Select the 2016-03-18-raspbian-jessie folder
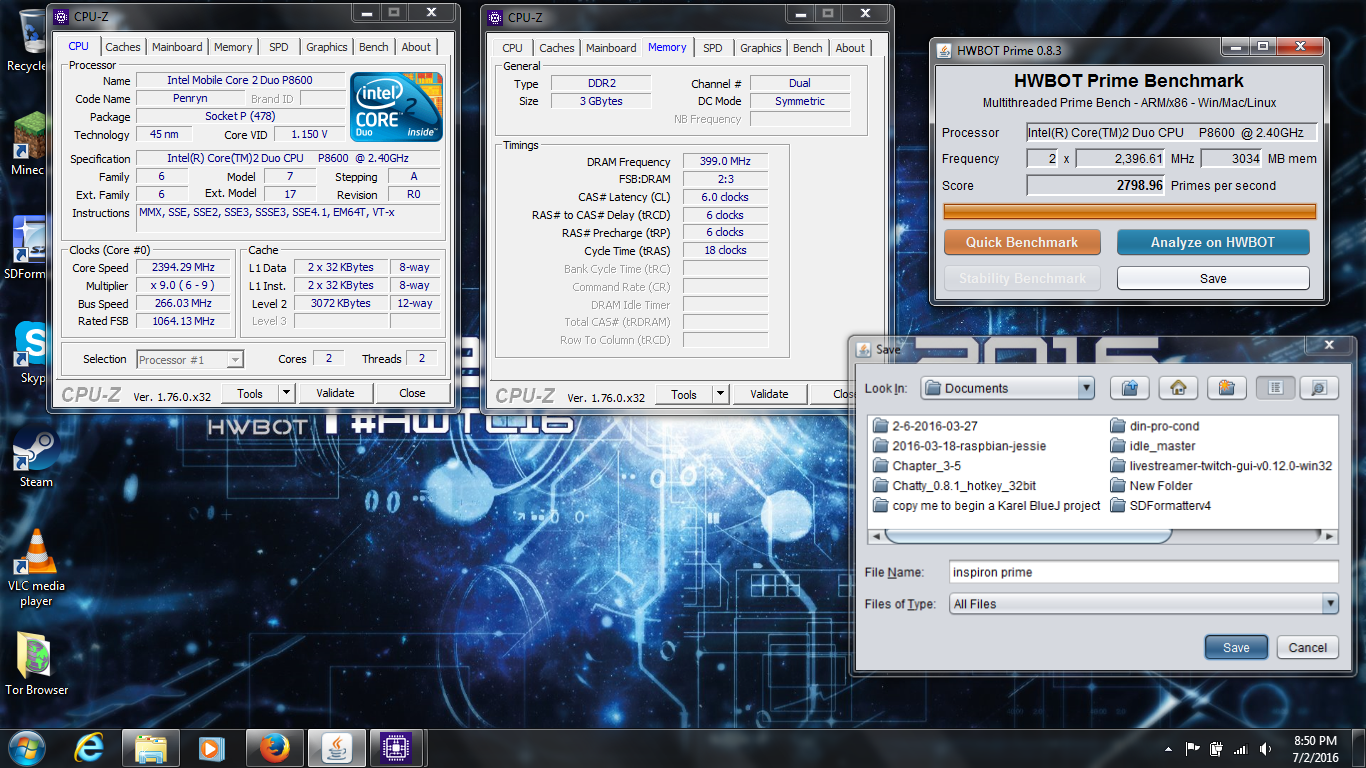 (x=959, y=446)
